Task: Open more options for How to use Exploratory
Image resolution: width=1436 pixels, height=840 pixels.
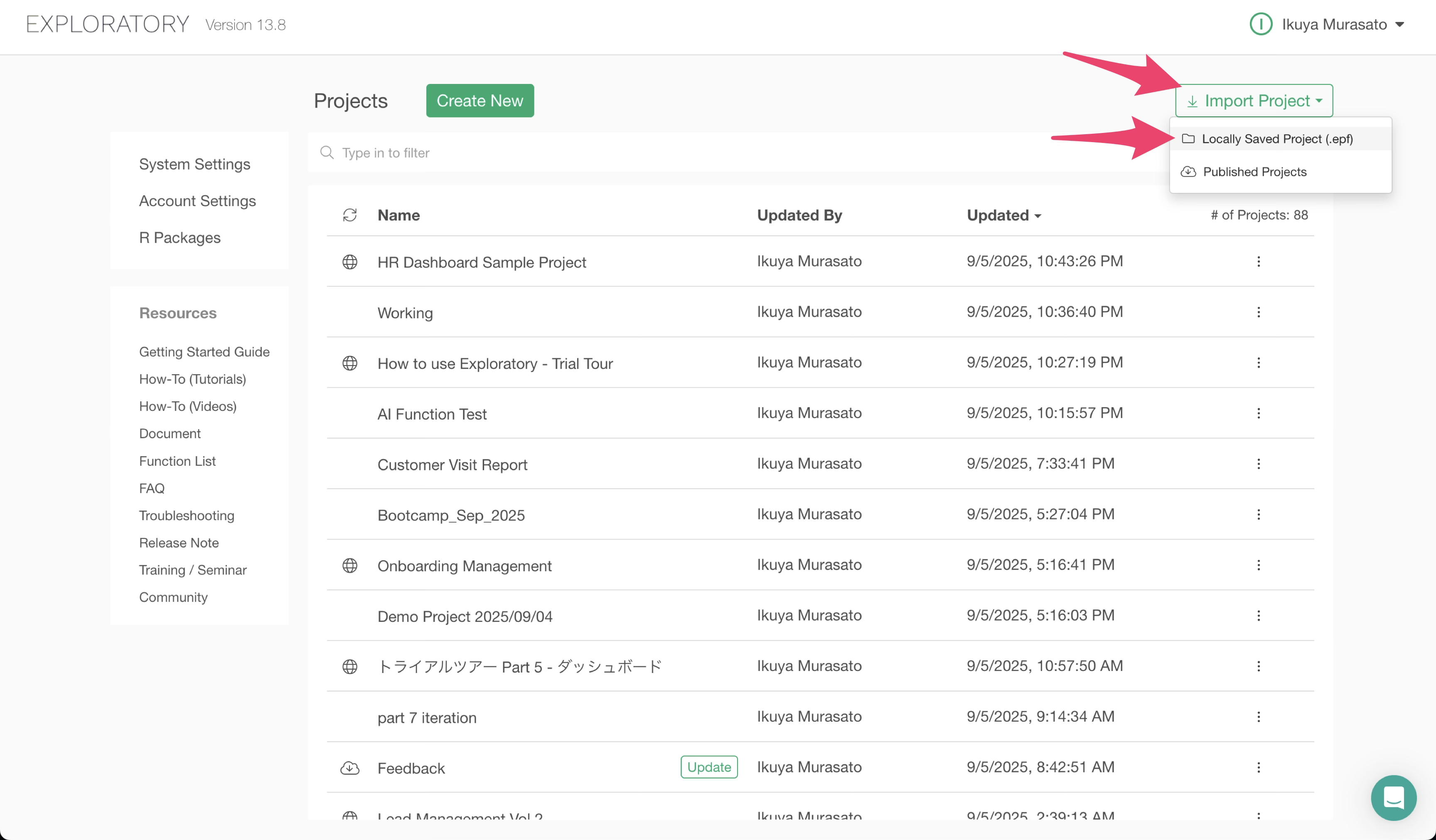Action: pos(1259,363)
